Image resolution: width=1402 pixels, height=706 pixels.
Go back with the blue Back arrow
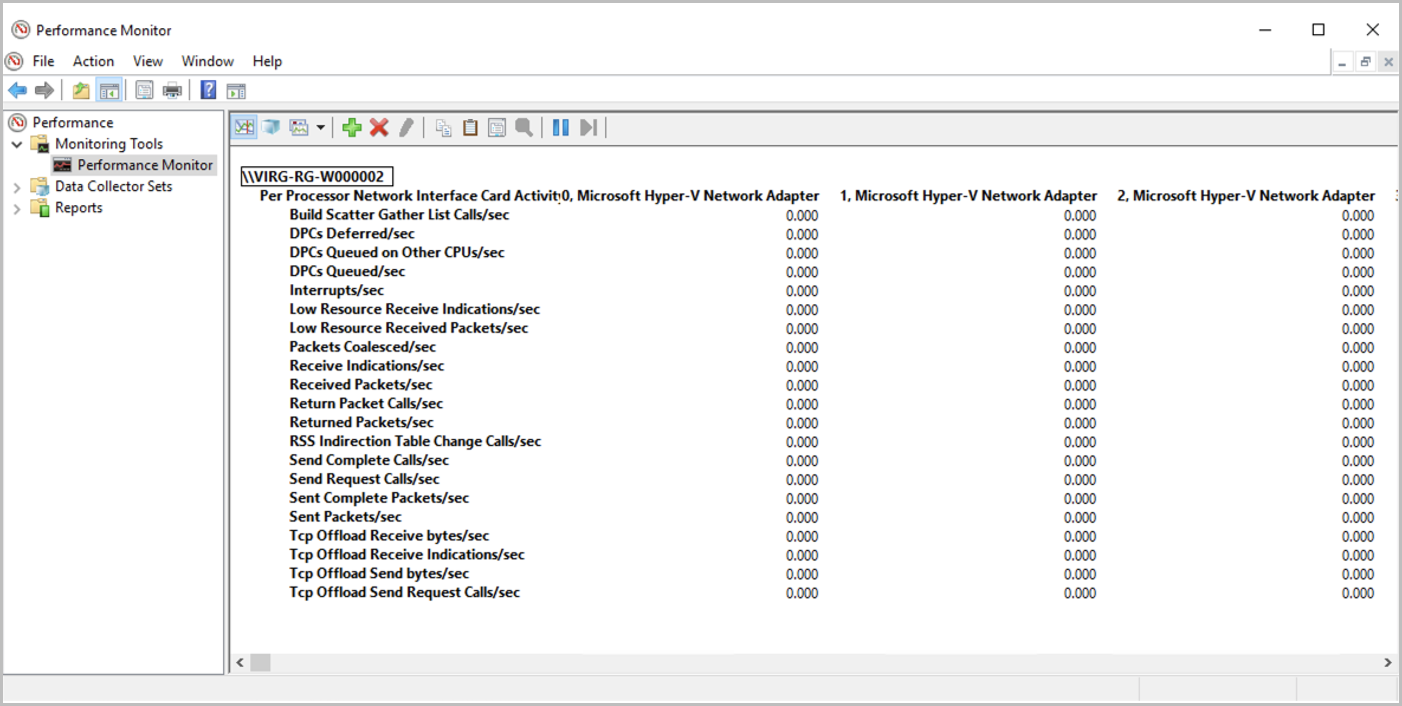(x=17, y=91)
